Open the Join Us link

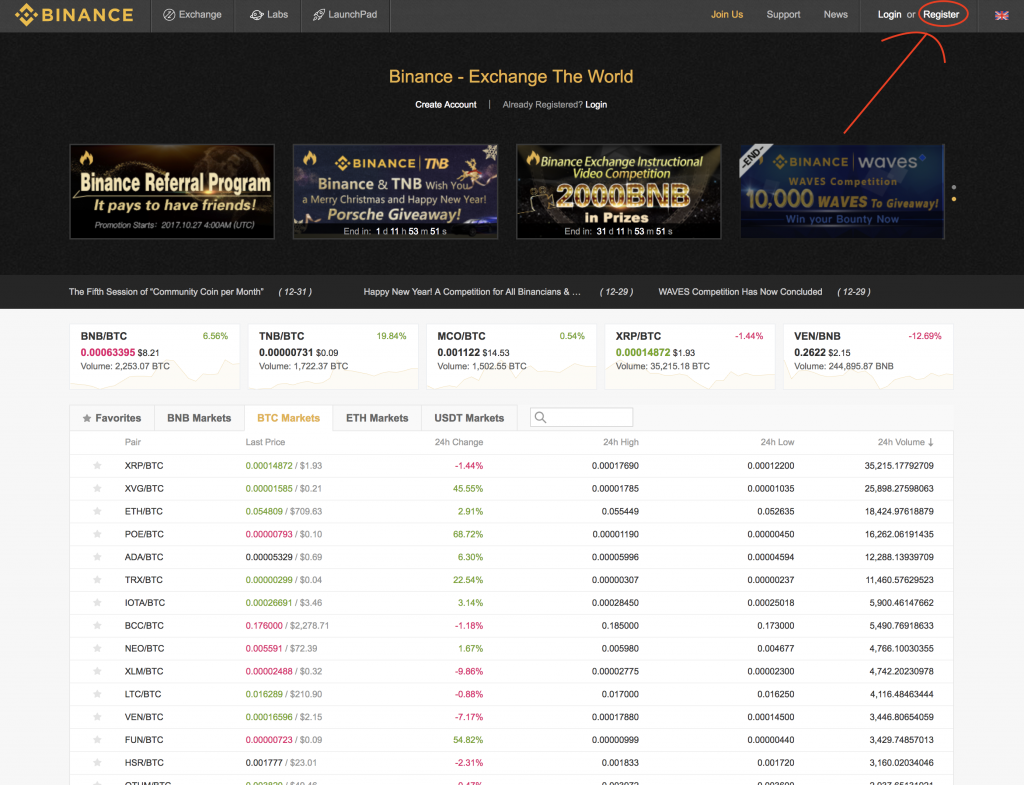pyautogui.click(x=727, y=15)
